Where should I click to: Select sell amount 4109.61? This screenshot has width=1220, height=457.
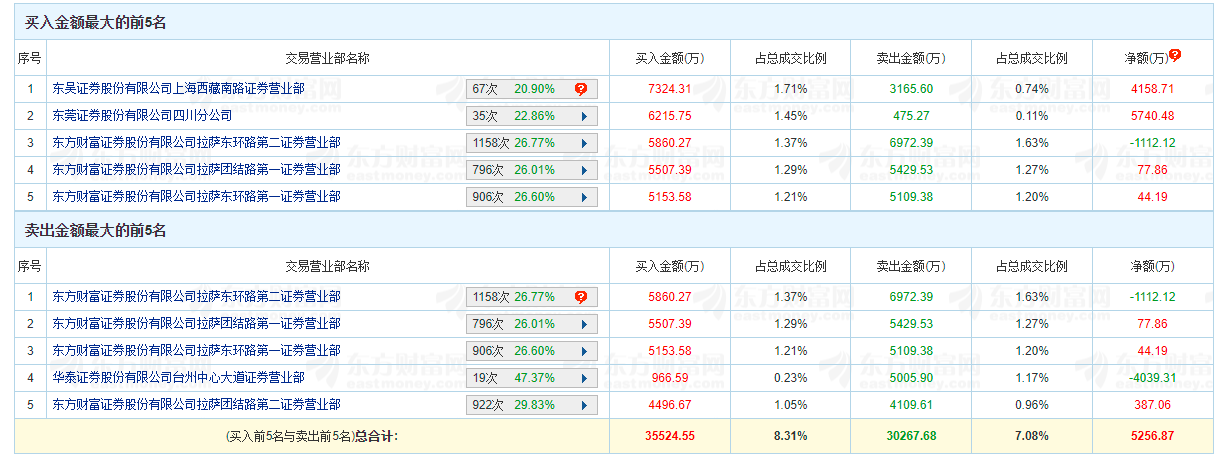click(x=910, y=405)
